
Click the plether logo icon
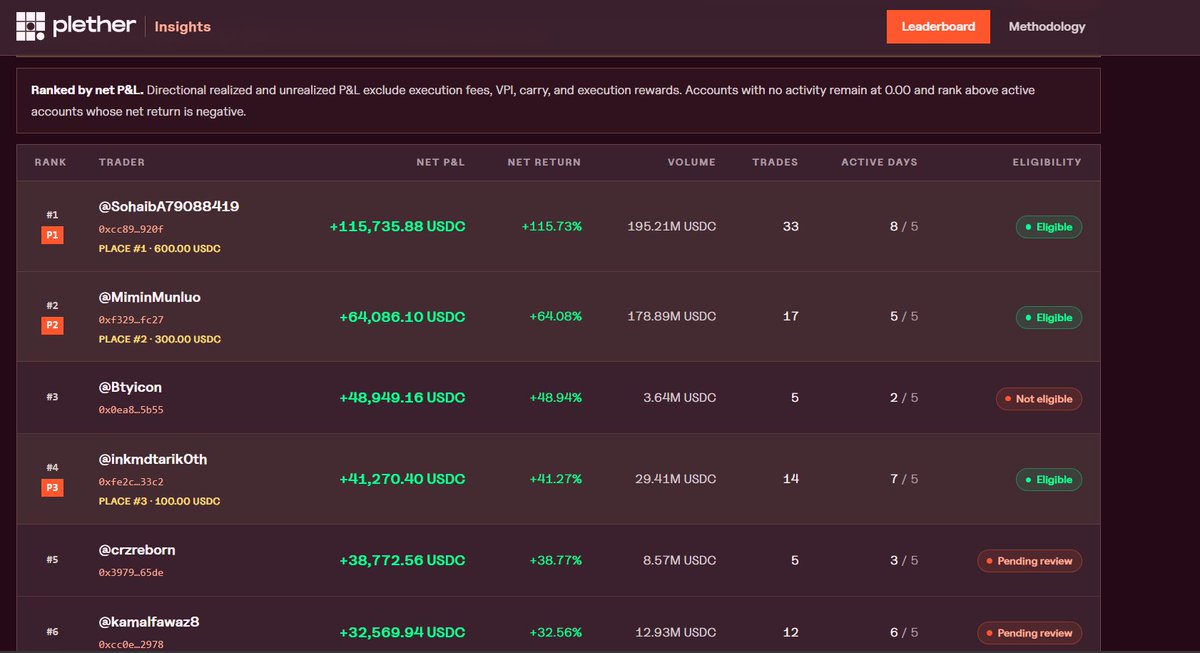point(31,26)
